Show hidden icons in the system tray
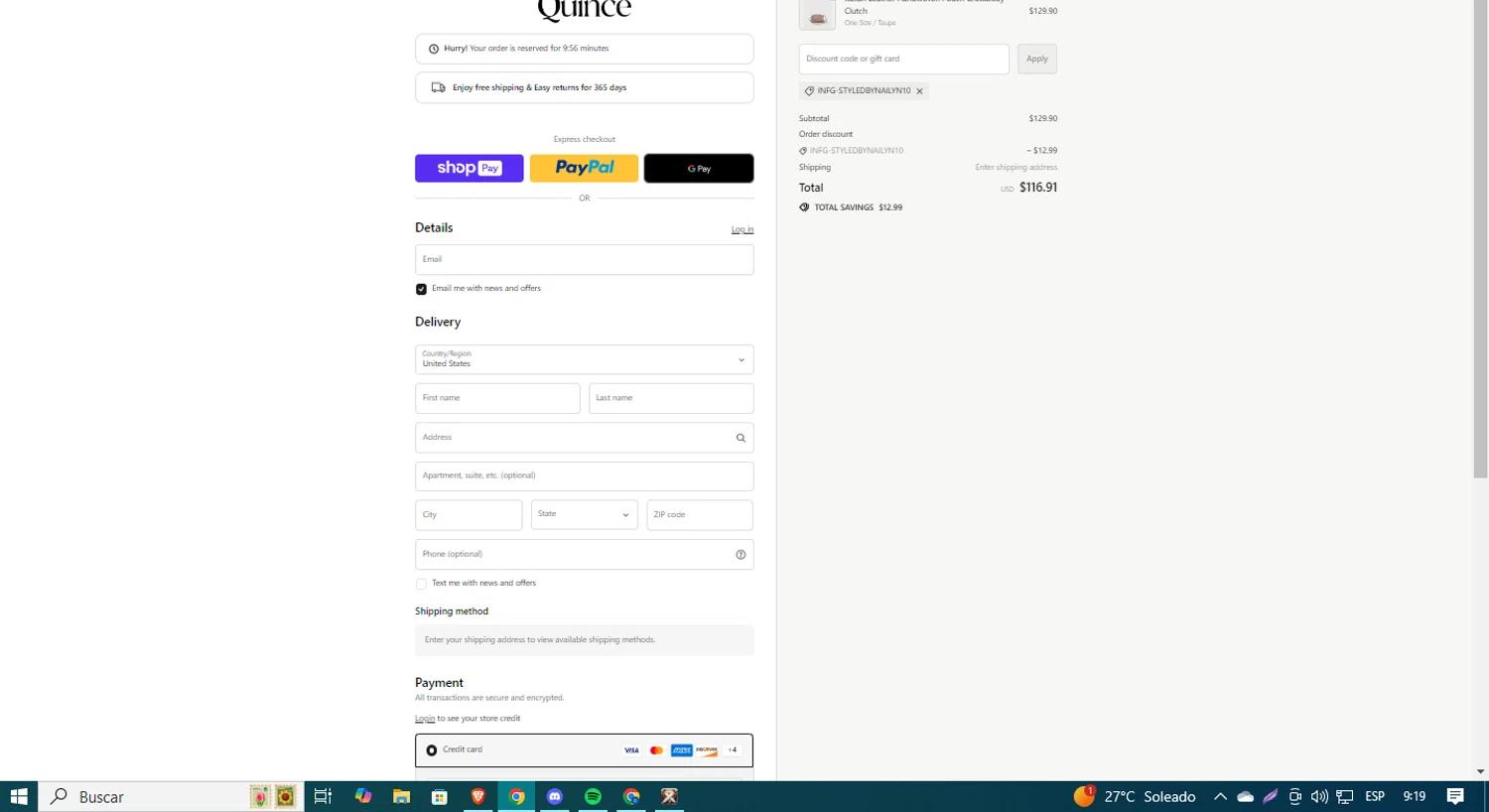The image size is (1489, 812). click(x=1220, y=796)
